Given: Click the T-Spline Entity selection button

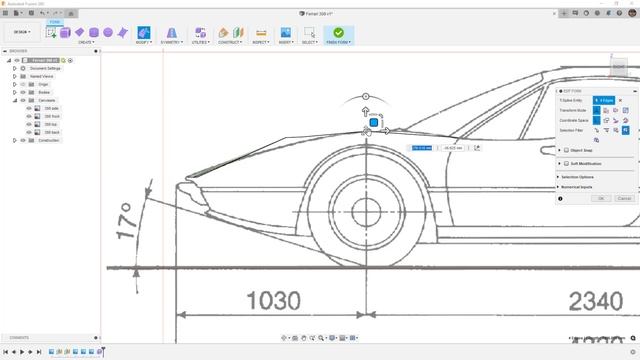Looking at the screenshot, I should coord(604,100).
